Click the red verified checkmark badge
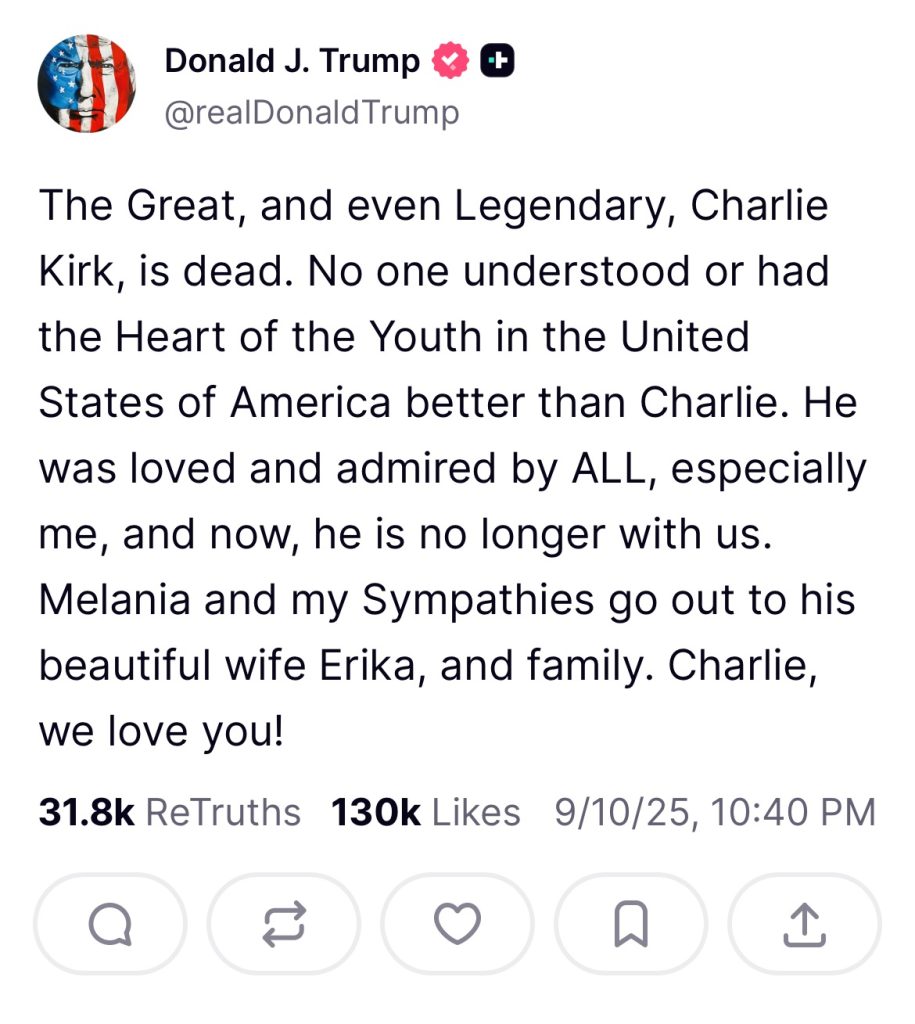915x1024 pixels. pos(450,62)
